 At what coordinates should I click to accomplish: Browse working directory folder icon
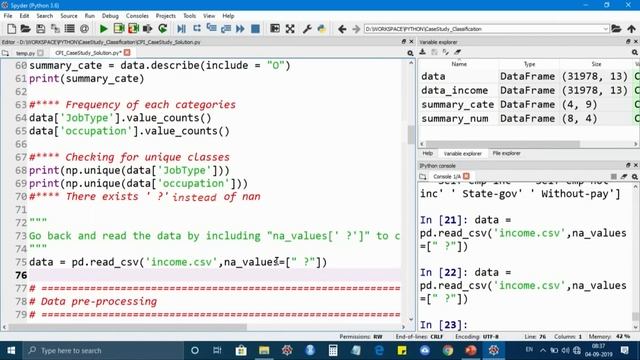click(x=616, y=29)
